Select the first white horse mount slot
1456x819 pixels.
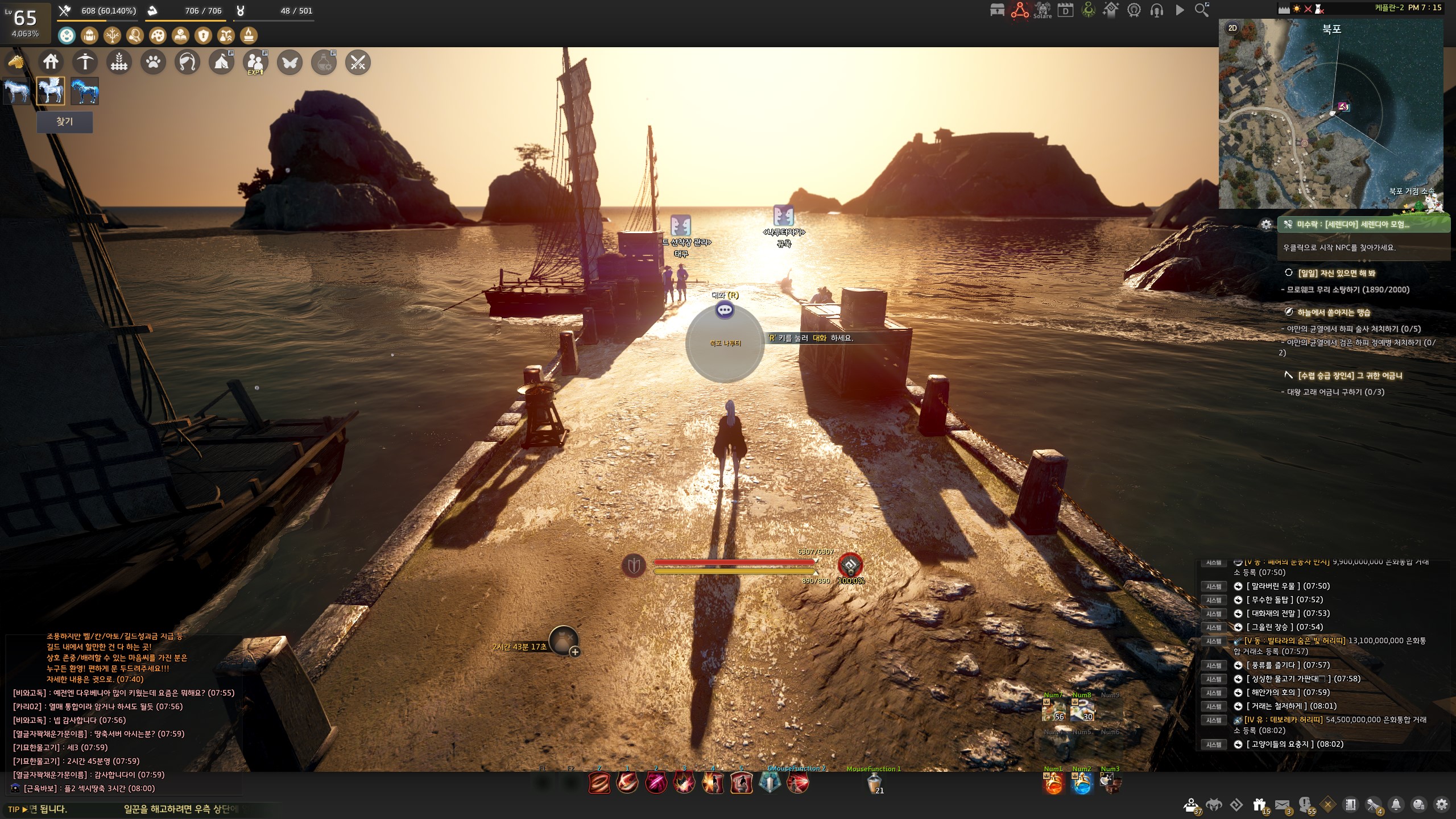coord(16,91)
